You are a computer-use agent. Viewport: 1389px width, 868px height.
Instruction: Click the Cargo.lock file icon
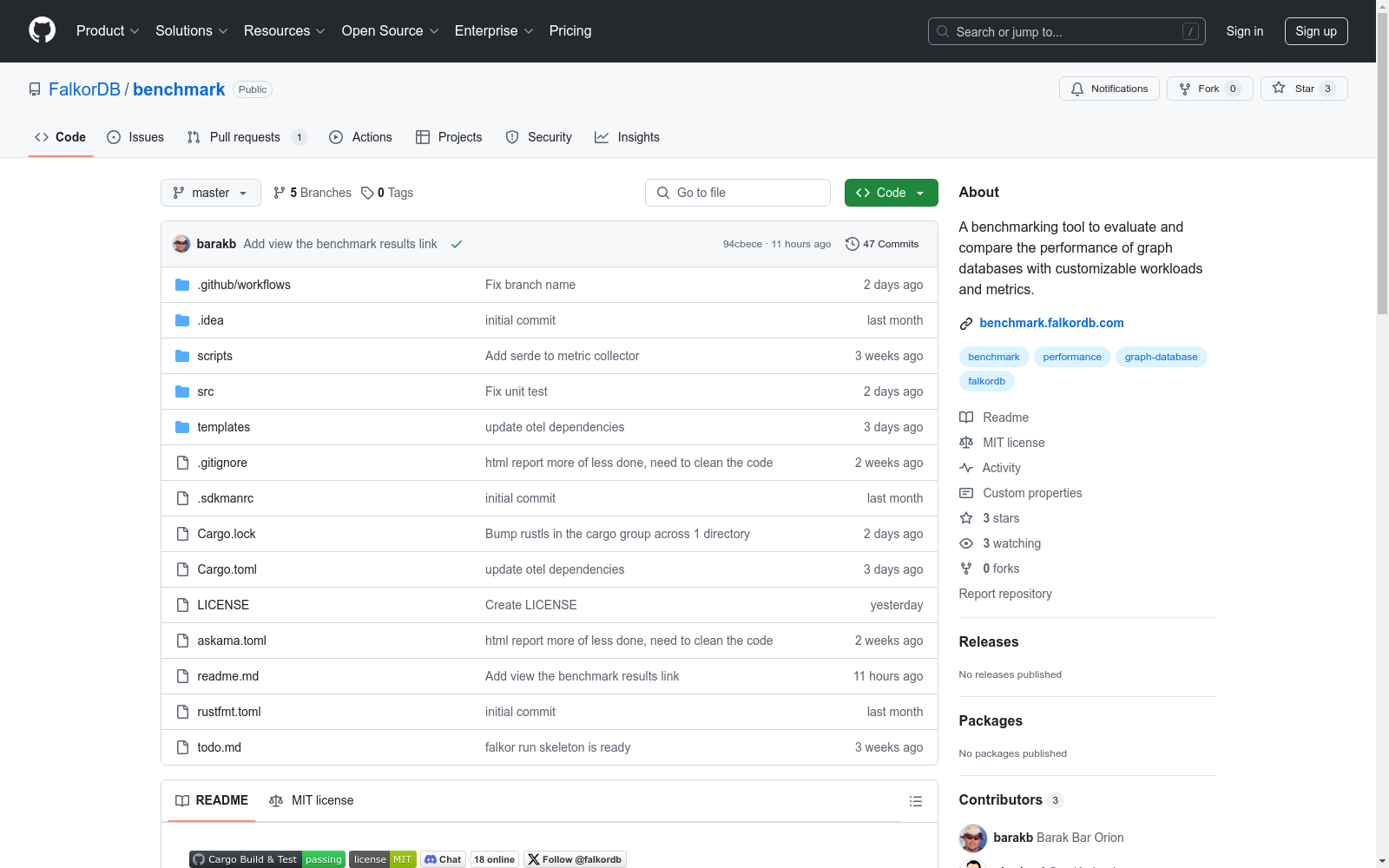182,534
